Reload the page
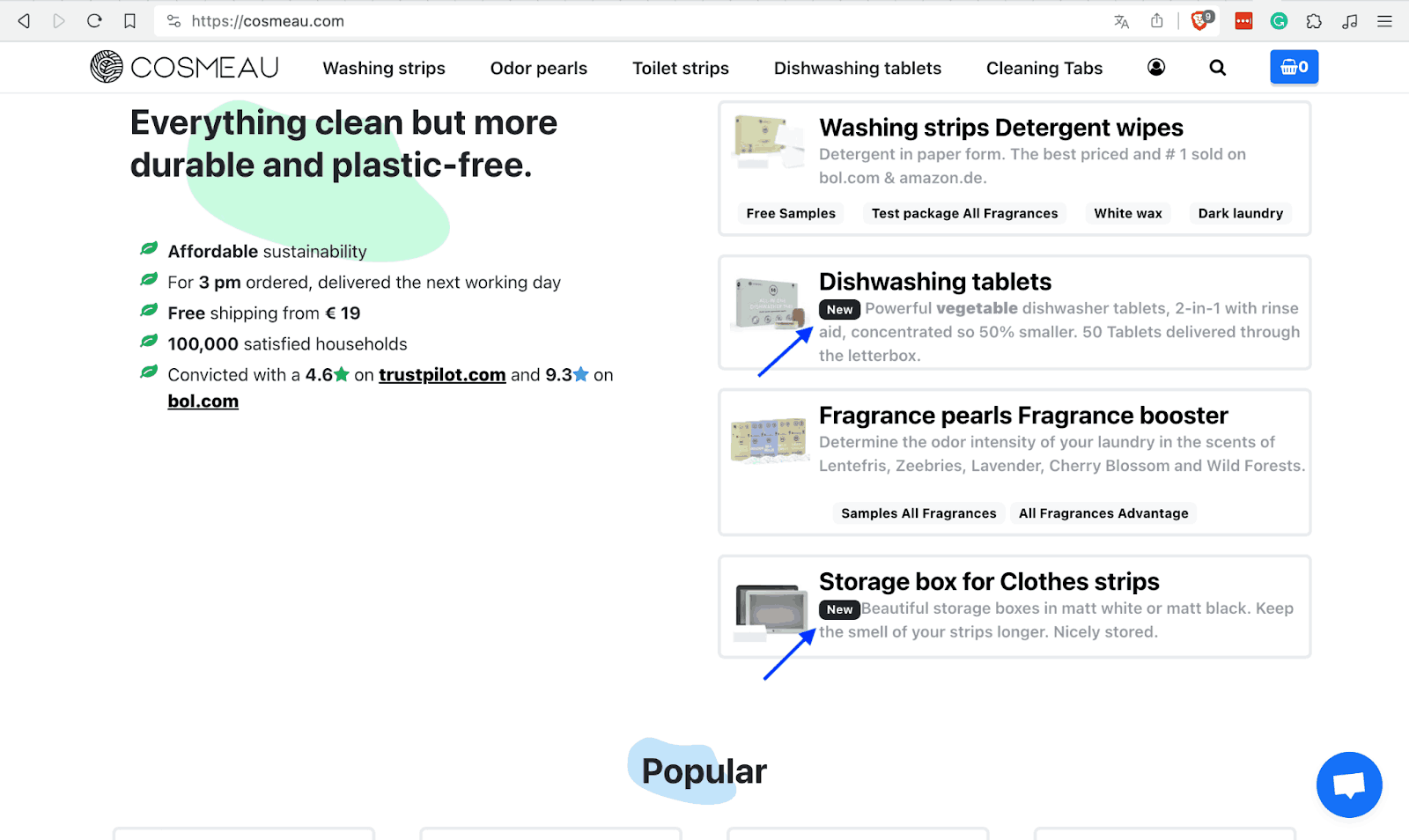Image resolution: width=1409 pixels, height=840 pixels. pyautogui.click(x=94, y=21)
